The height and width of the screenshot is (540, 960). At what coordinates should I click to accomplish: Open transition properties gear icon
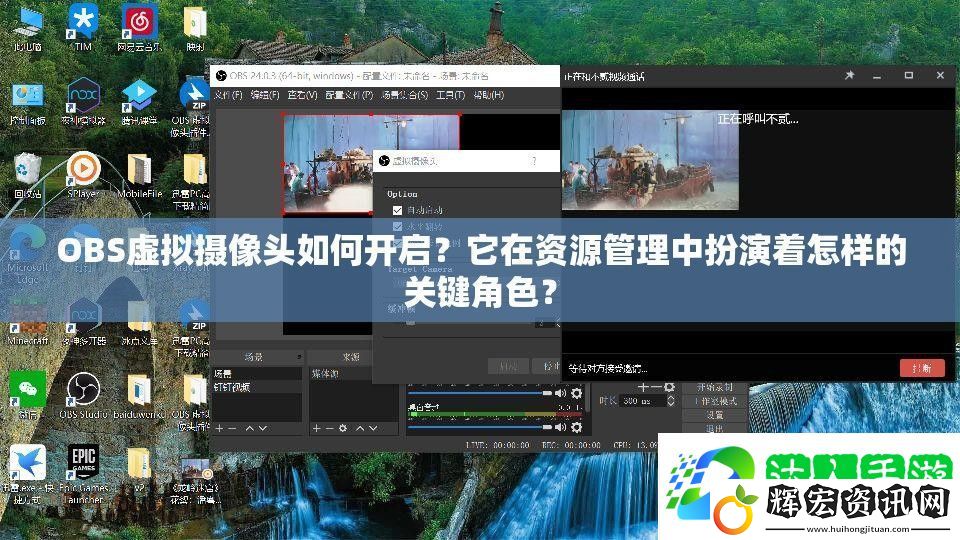669,388
